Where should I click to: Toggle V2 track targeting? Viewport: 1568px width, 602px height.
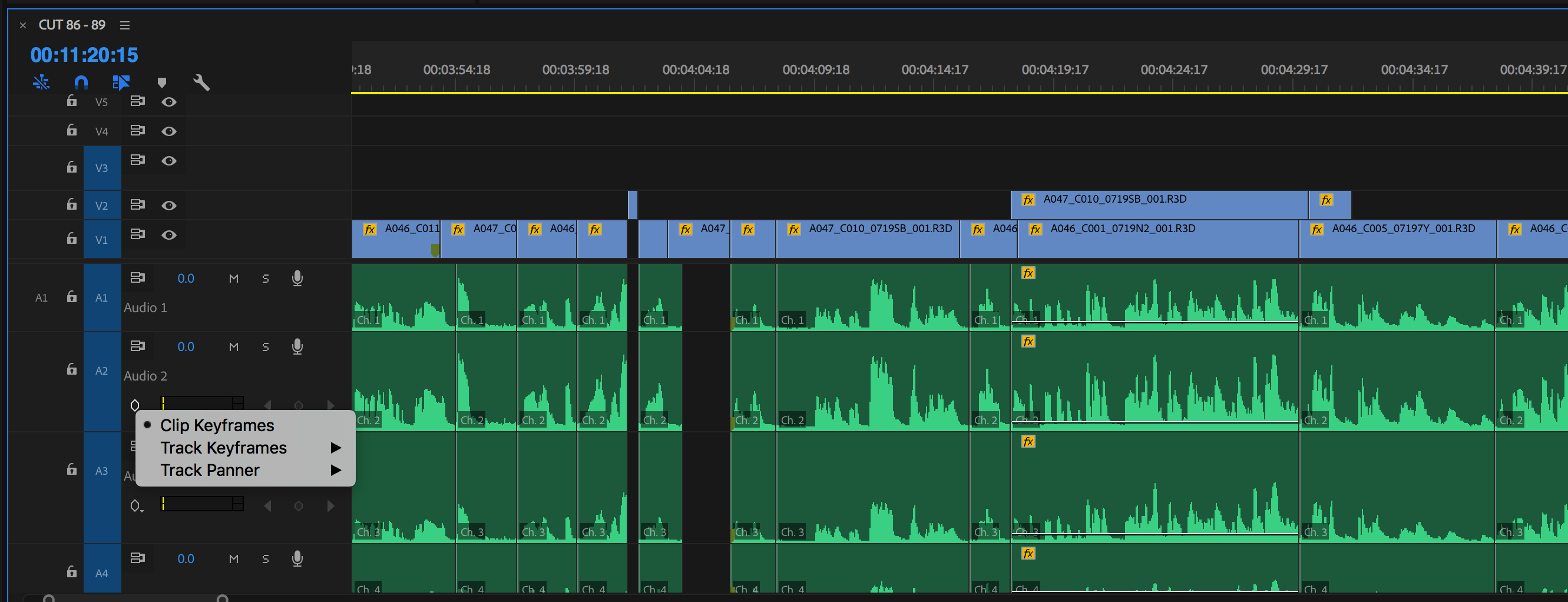pyautogui.click(x=102, y=205)
